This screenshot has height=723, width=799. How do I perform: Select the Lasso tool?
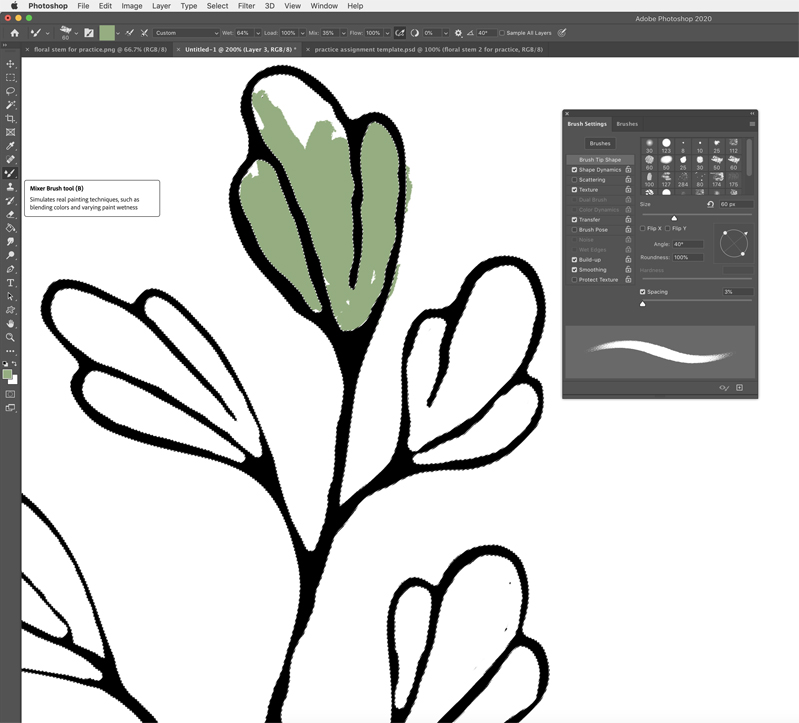pos(11,91)
